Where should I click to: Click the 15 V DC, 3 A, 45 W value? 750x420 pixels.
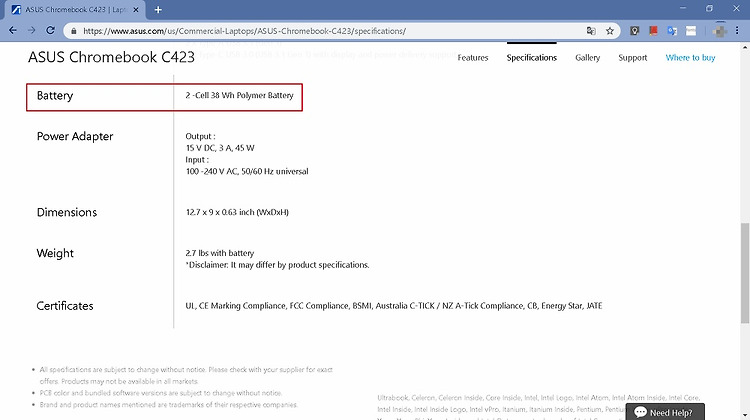pyautogui.click(x=220, y=148)
